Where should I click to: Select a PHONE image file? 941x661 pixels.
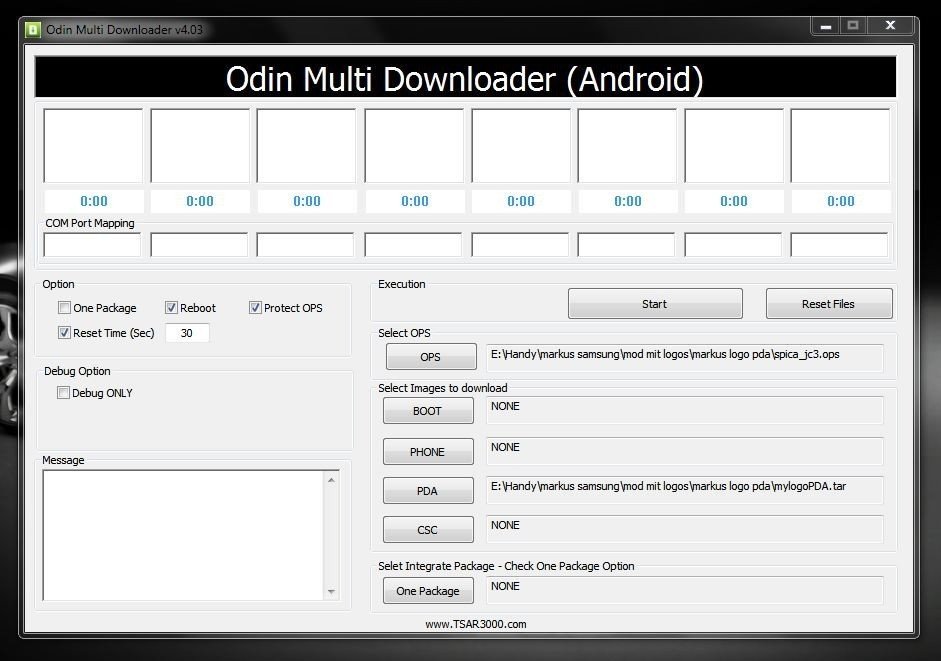(428, 451)
